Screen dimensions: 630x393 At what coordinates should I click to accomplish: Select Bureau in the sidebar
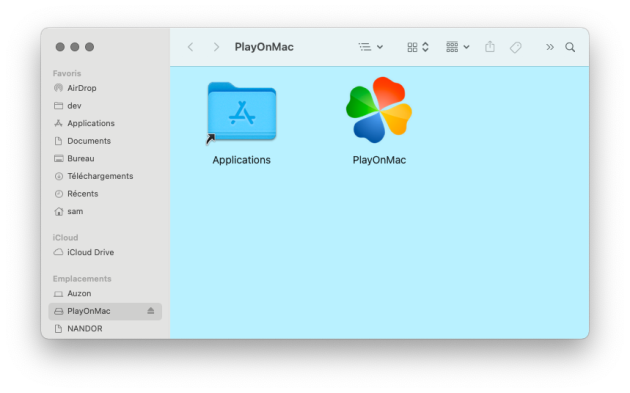click(105, 159)
